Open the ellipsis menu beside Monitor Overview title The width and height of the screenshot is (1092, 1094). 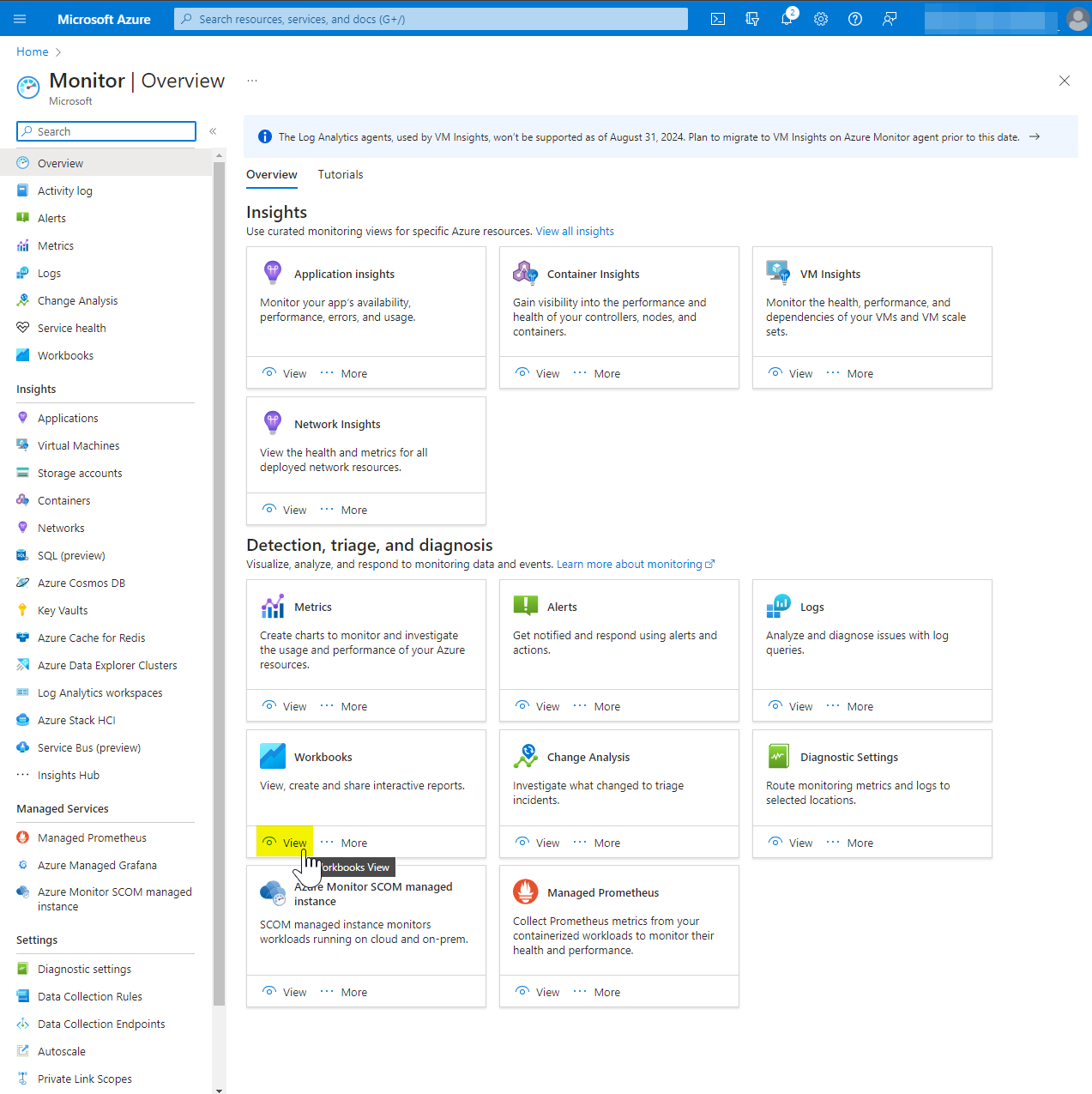tap(251, 80)
